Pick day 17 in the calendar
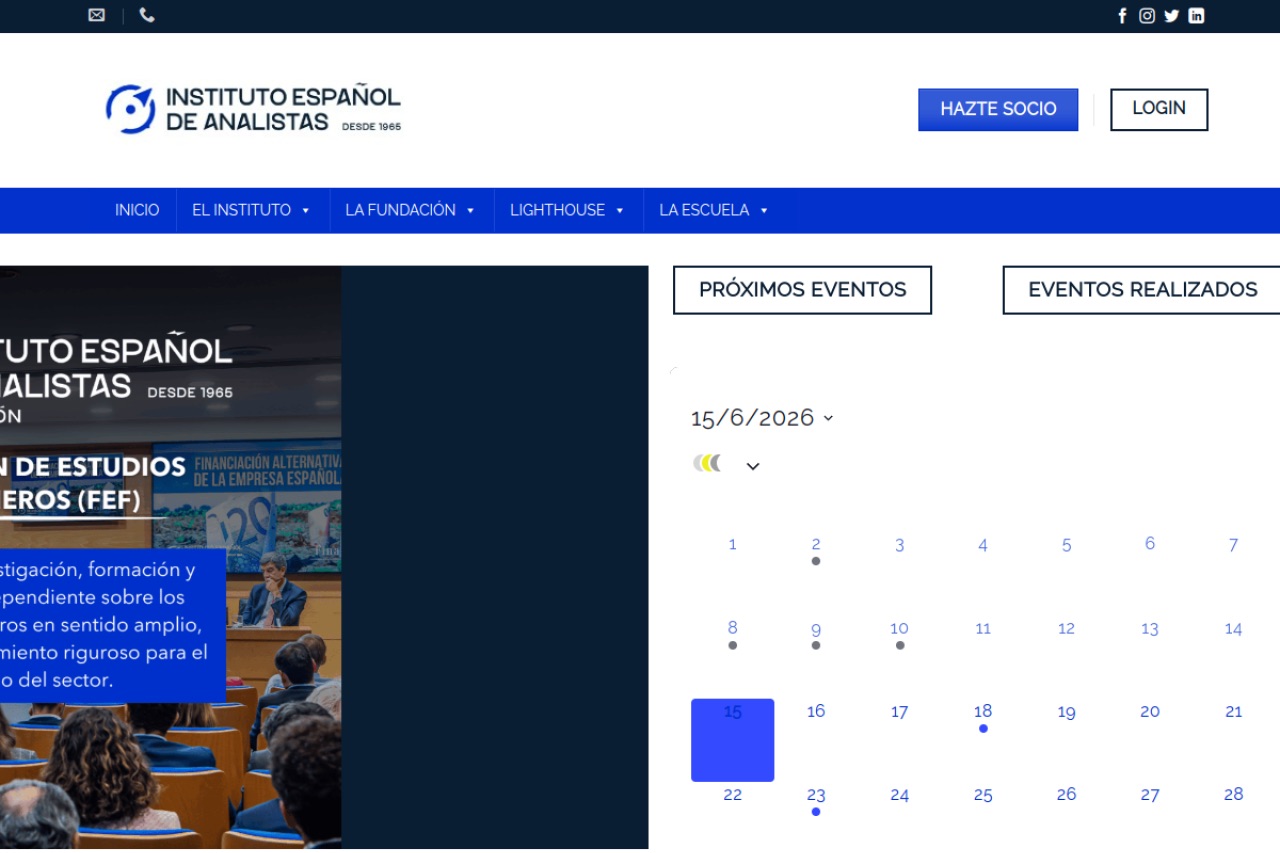 900,712
